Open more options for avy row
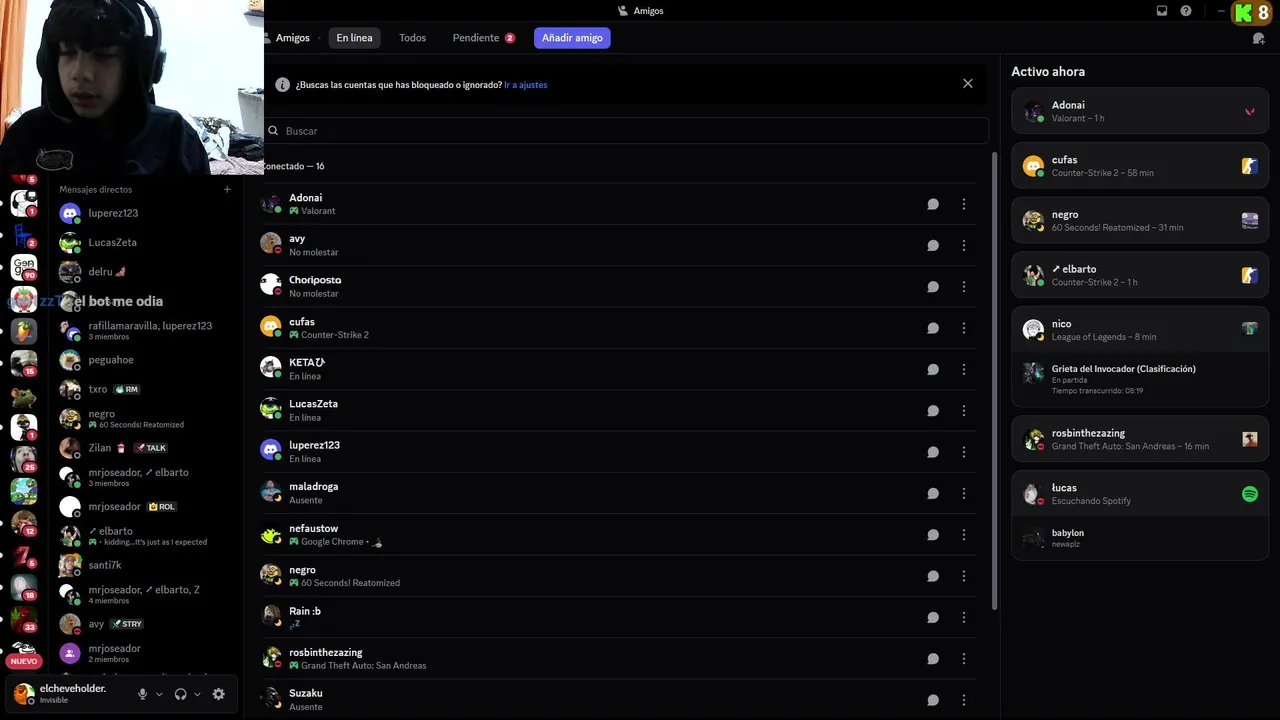 pos(964,245)
